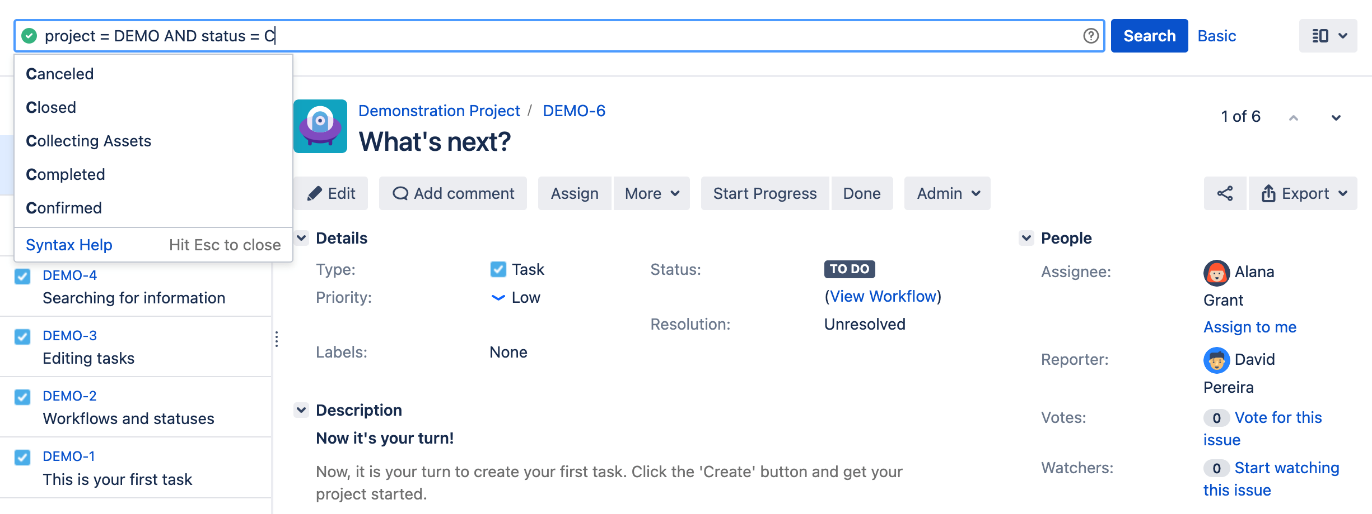
Task: Collapse the People section
Action: (1026, 238)
